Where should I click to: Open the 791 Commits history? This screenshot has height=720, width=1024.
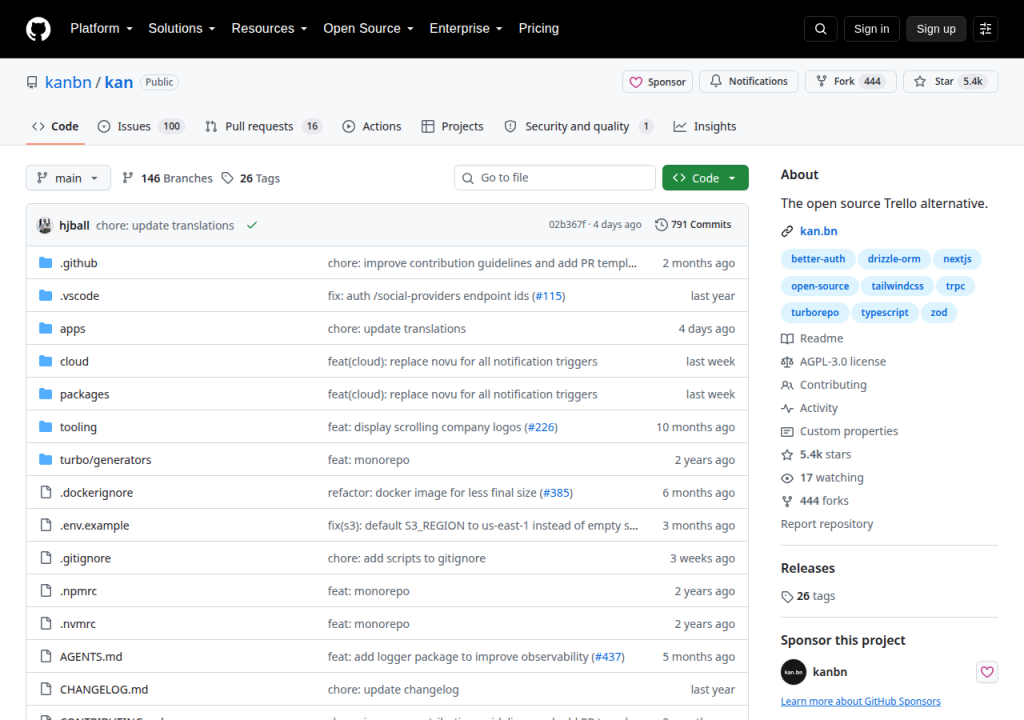click(693, 225)
